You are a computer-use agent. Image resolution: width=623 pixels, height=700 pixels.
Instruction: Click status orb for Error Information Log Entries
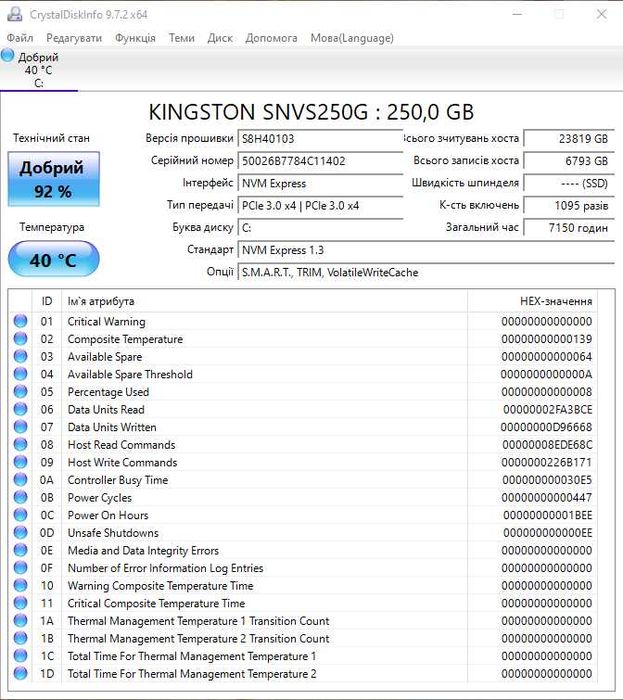[x=21, y=568]
